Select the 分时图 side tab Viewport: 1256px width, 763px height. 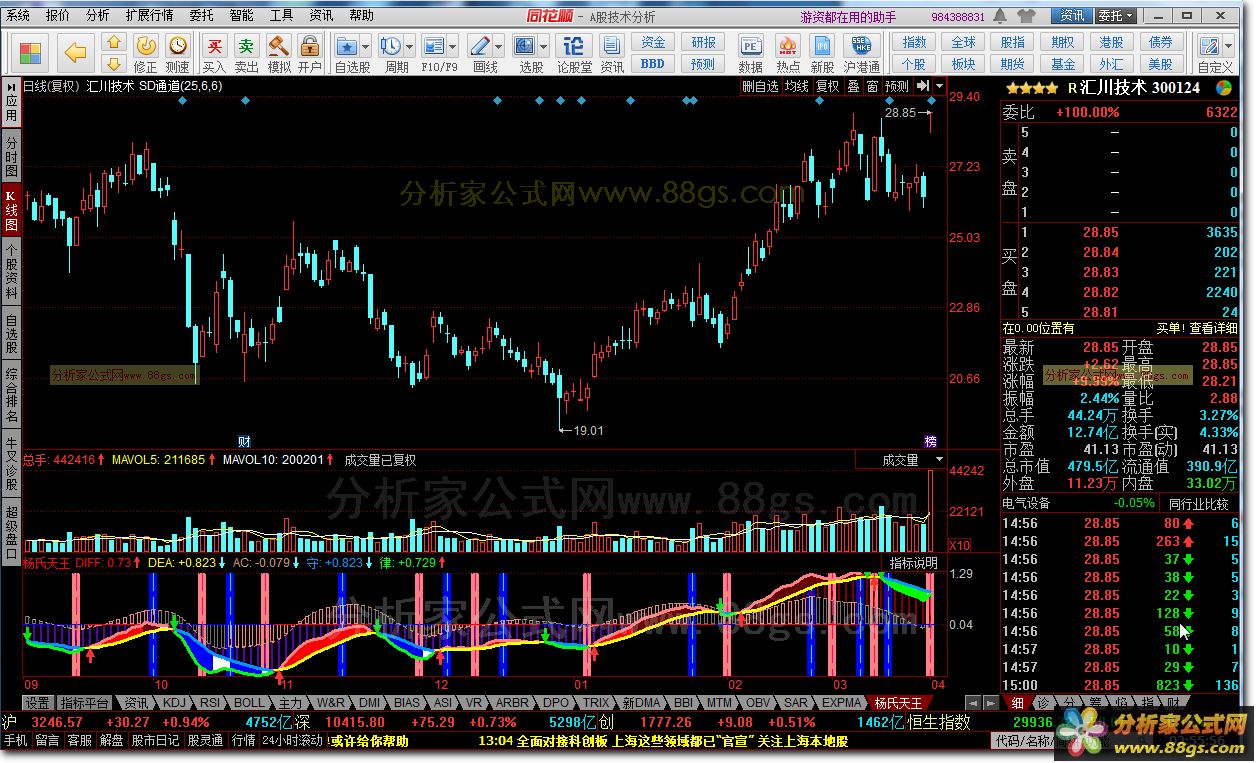pyautogui.click(x=11, y=157)
